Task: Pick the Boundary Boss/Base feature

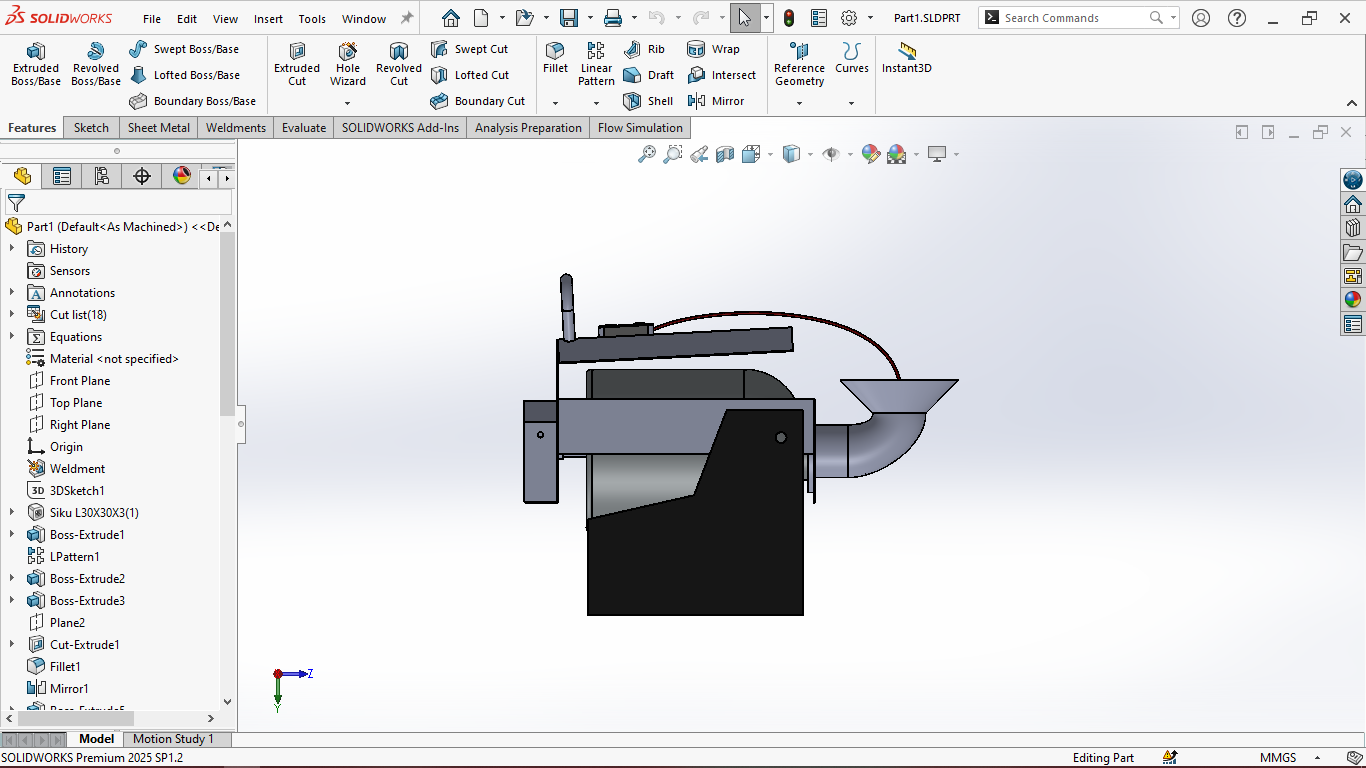Action: 193,101
